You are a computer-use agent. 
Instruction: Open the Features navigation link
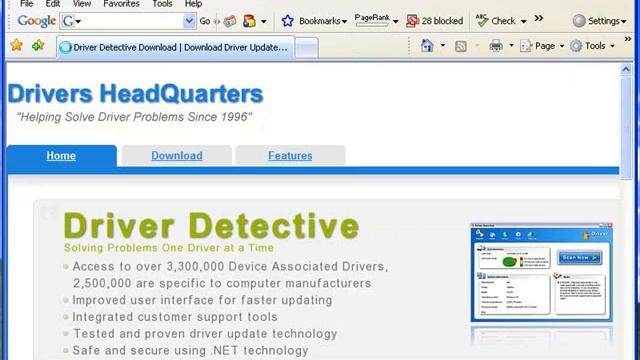click(x=290, y=156)
